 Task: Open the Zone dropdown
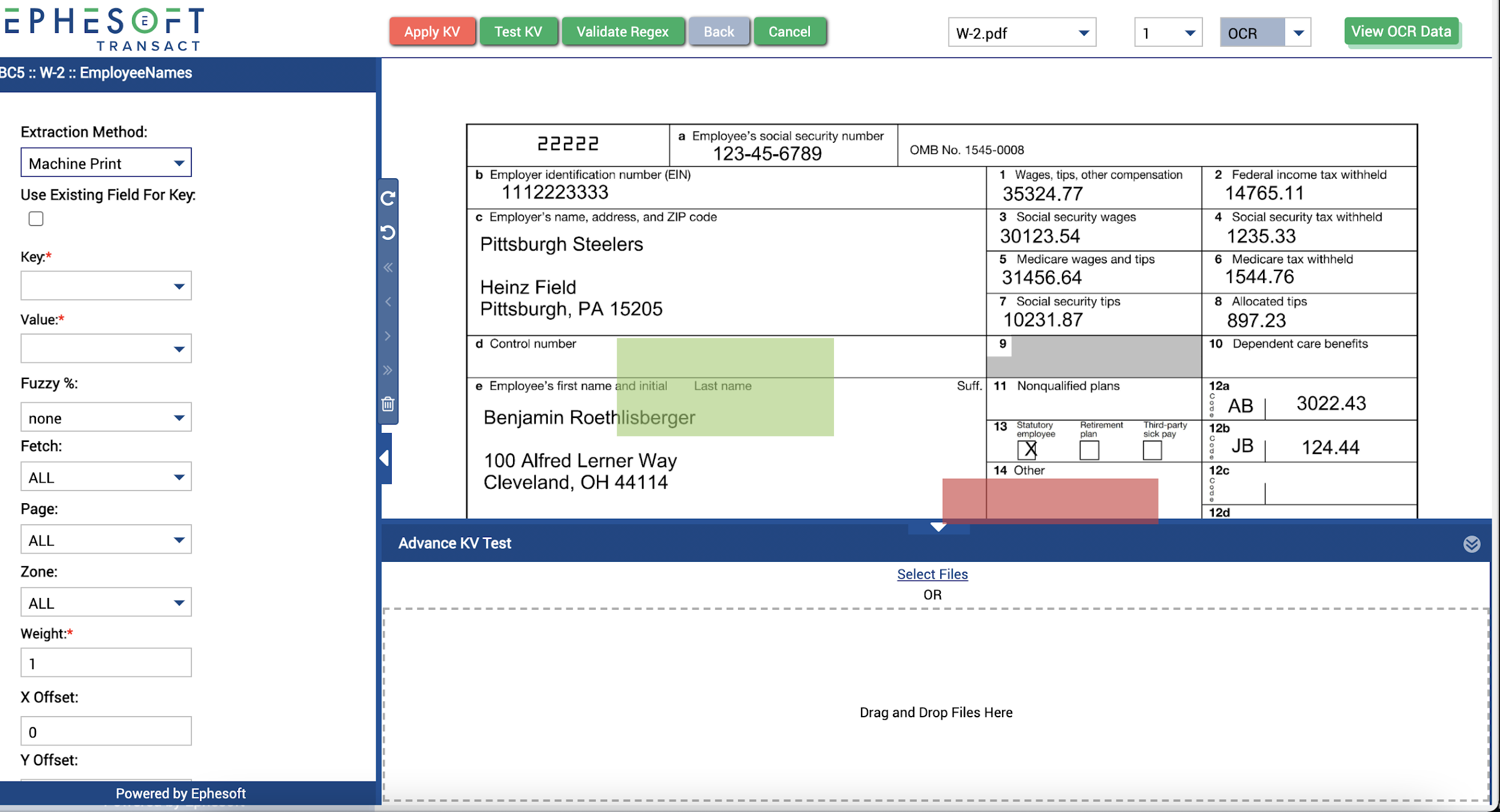click(x=106, y=602)
